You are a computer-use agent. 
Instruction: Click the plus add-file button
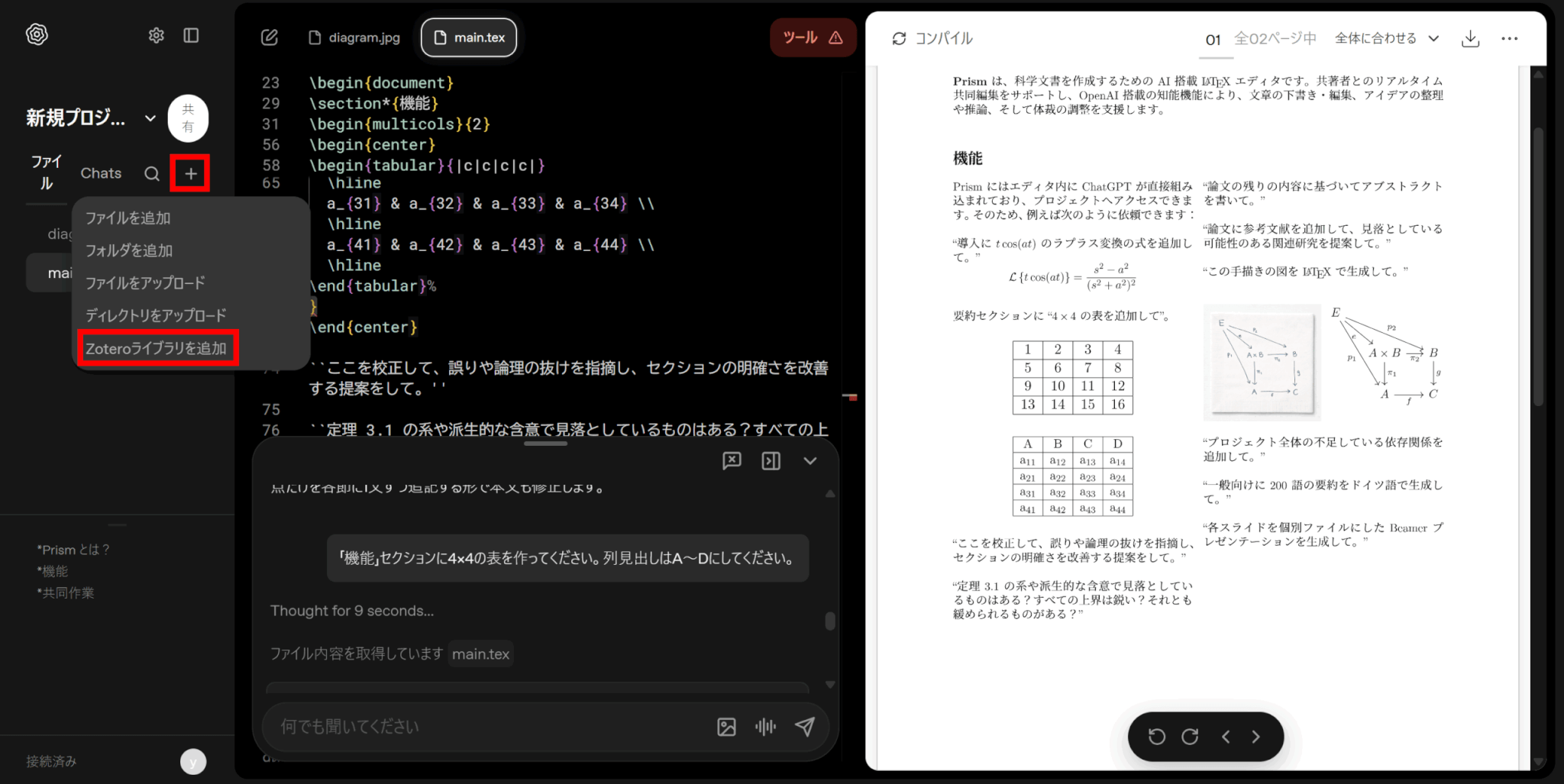coord(190,174)
